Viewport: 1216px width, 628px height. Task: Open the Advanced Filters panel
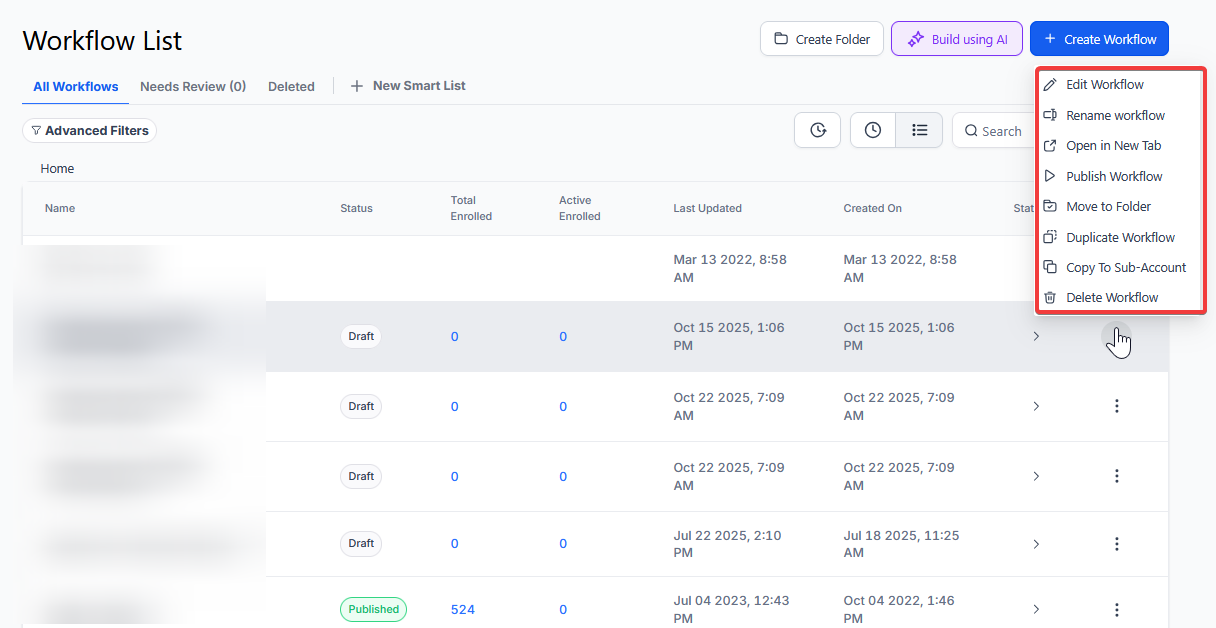point(89,130)
